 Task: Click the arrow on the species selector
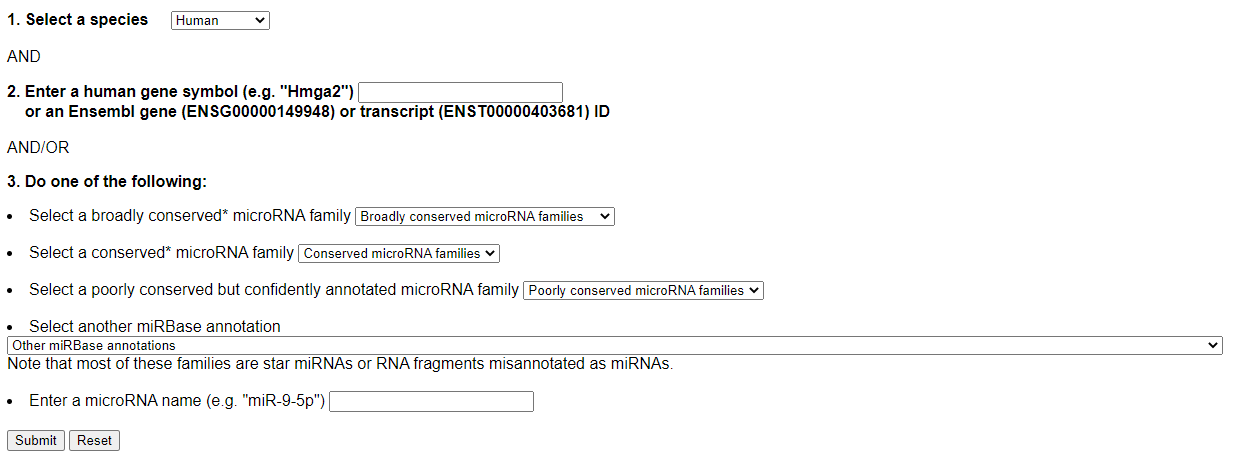click(x=260, y=20)
